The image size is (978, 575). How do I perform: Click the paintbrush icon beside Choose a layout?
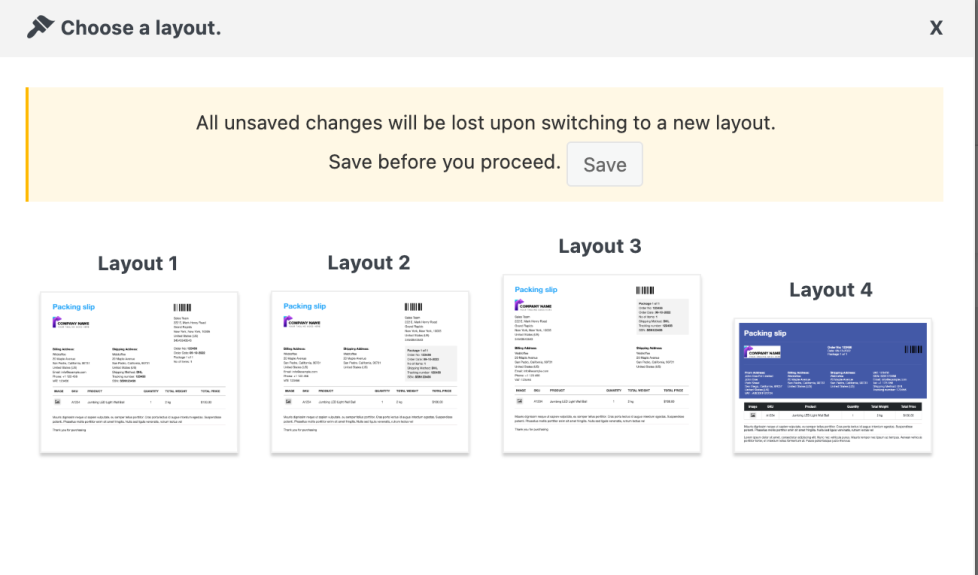click(x=40, y=27)
